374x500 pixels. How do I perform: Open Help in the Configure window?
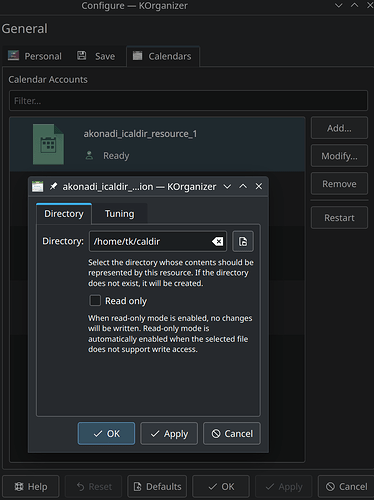31,486
